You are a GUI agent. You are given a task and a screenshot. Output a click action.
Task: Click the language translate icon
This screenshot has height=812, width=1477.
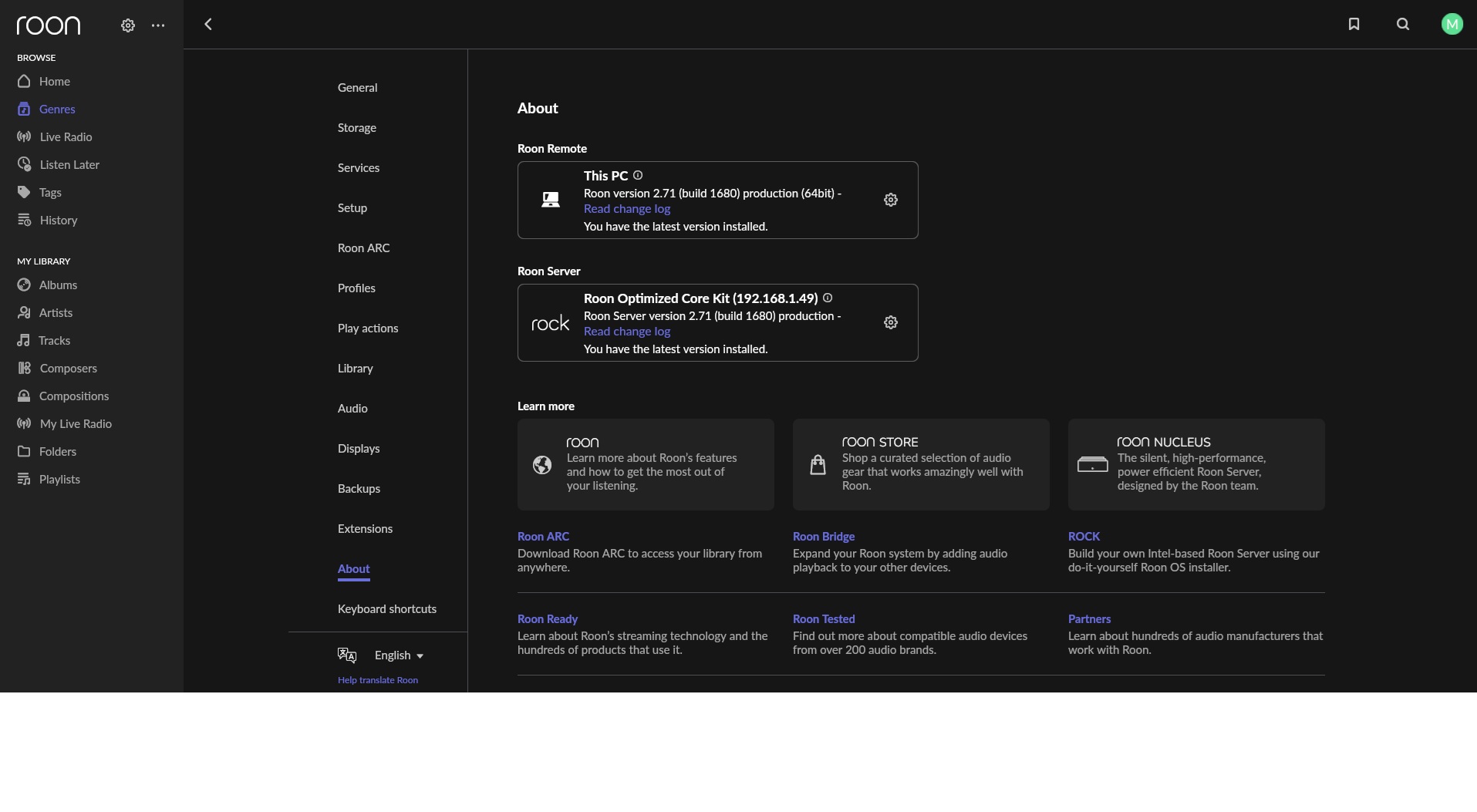(347, 655)
